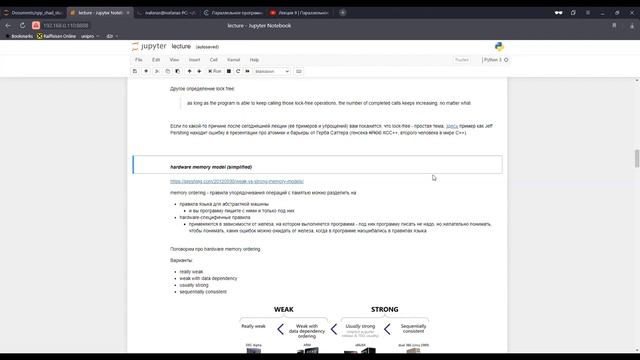This screenshot has width=640, height=360.
Task: Insert a new cell below with plus icon
Action: pyautogui.click(x=146, y=71)
